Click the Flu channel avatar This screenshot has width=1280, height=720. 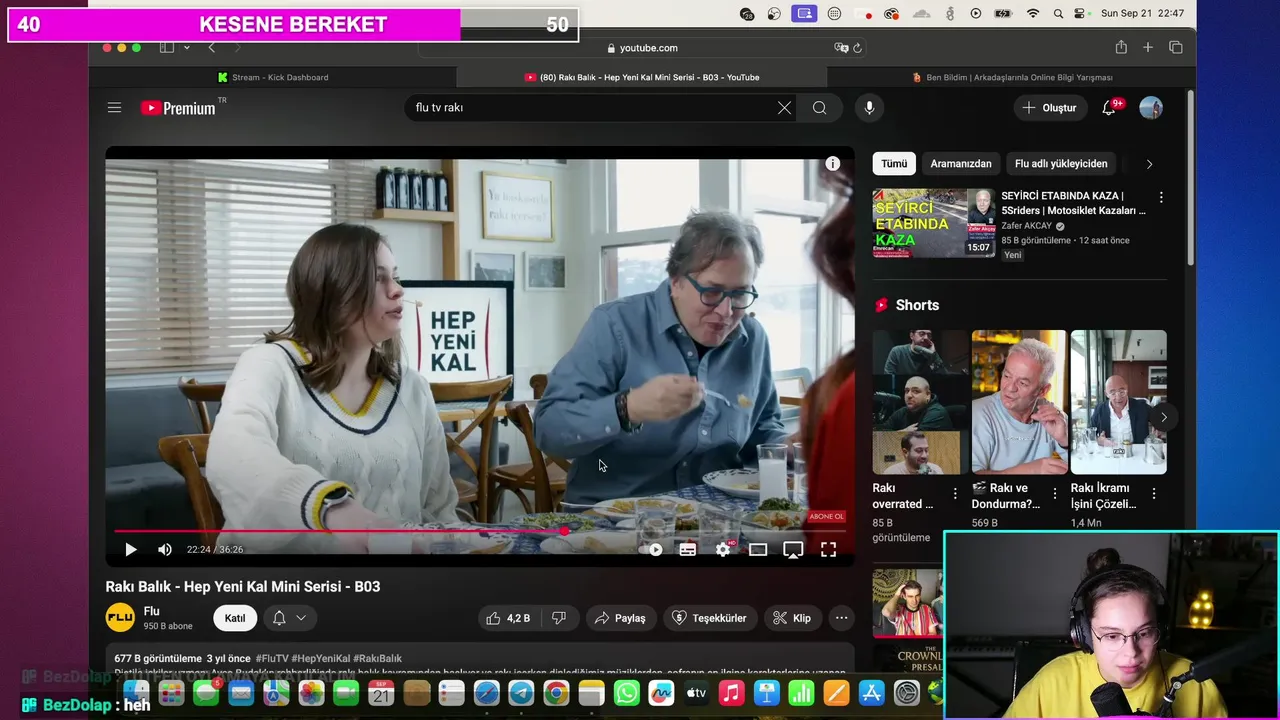(x=120, y=618)
